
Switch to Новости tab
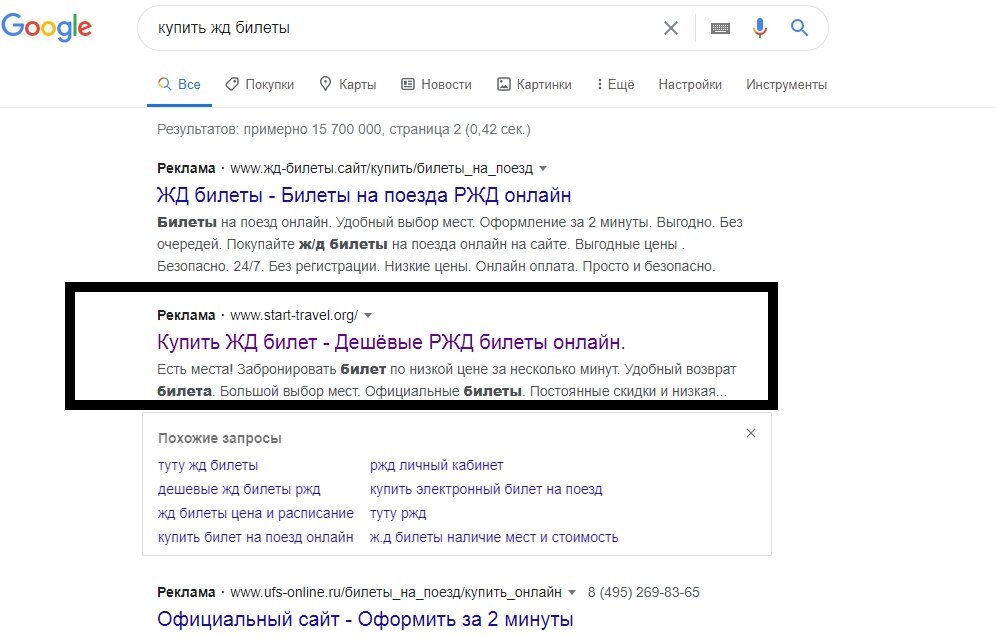436,84
